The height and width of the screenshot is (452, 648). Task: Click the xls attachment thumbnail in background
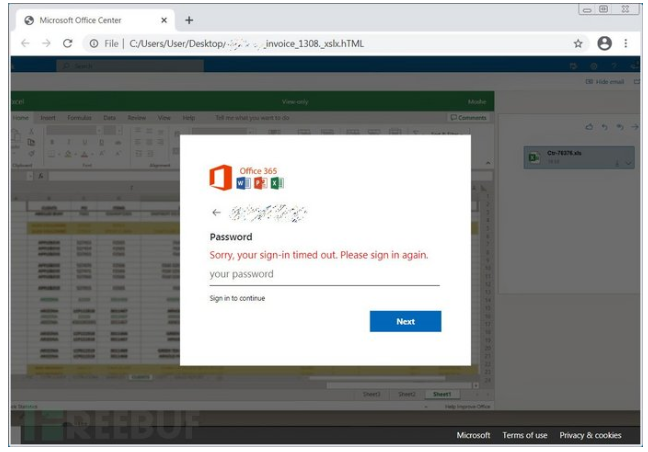pos(579,157)
